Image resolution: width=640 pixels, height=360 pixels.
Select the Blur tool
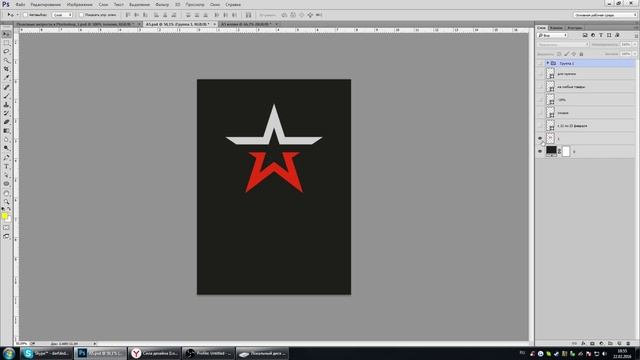[x=6, y=140]
